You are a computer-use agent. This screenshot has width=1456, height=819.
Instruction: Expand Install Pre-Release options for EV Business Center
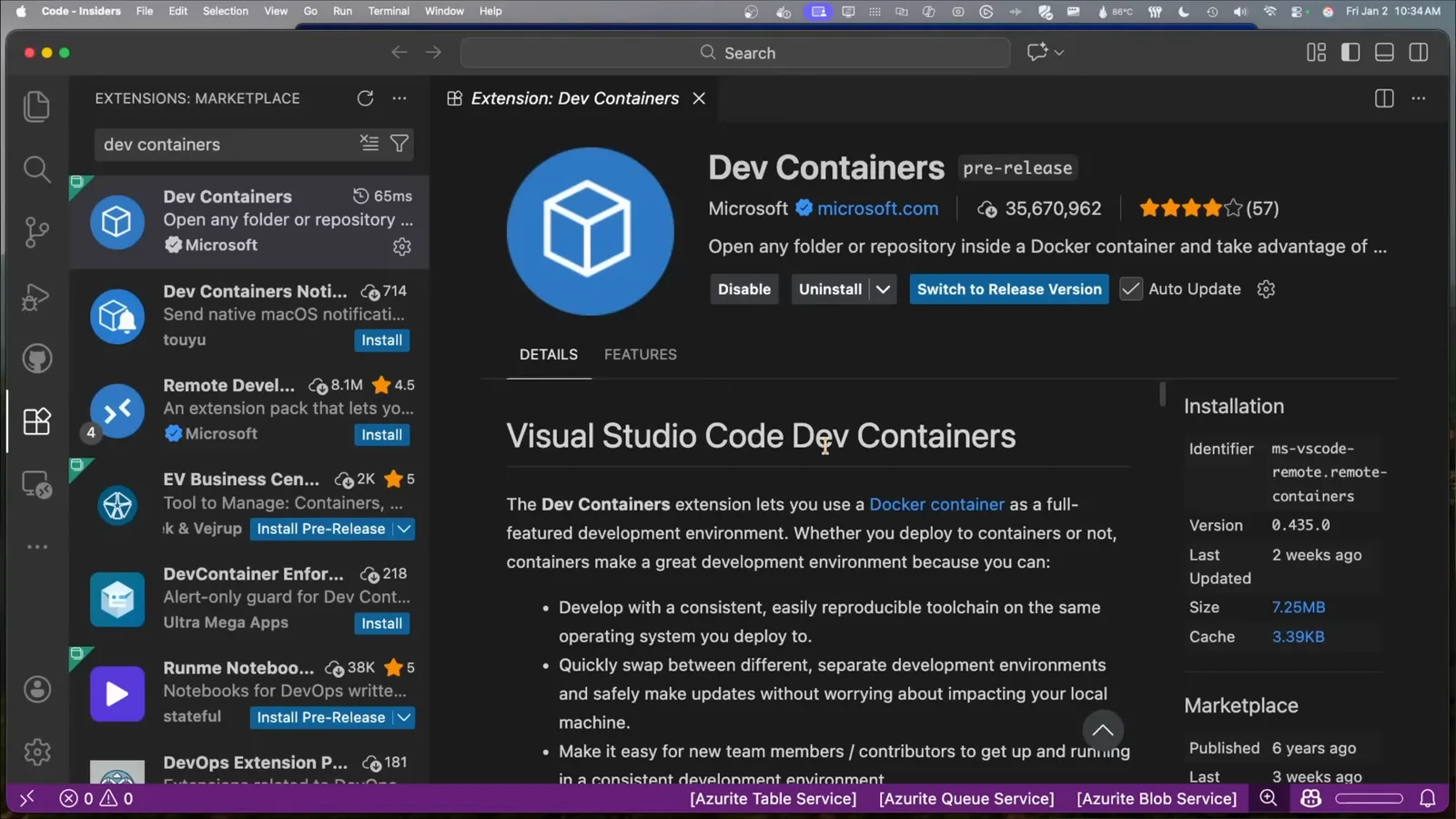click(x=404, y=529)
